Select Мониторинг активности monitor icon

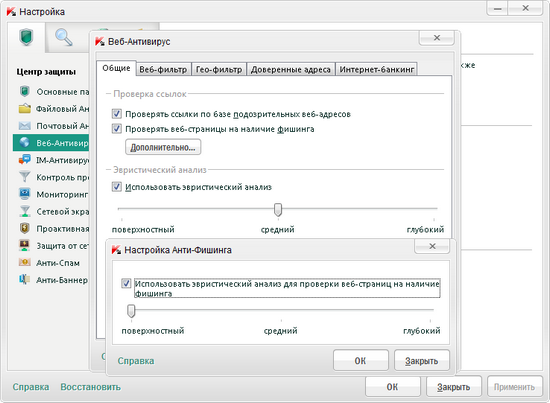pyautogui.click(x=24, y=194)
